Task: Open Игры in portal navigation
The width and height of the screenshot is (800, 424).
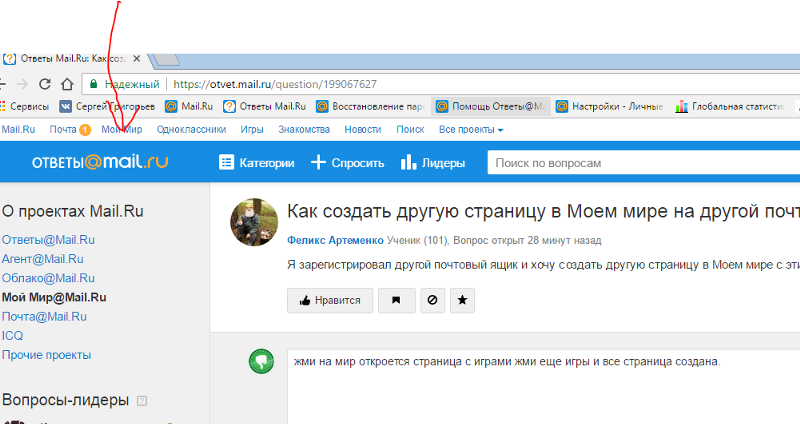Action: (x=252, y=130)
